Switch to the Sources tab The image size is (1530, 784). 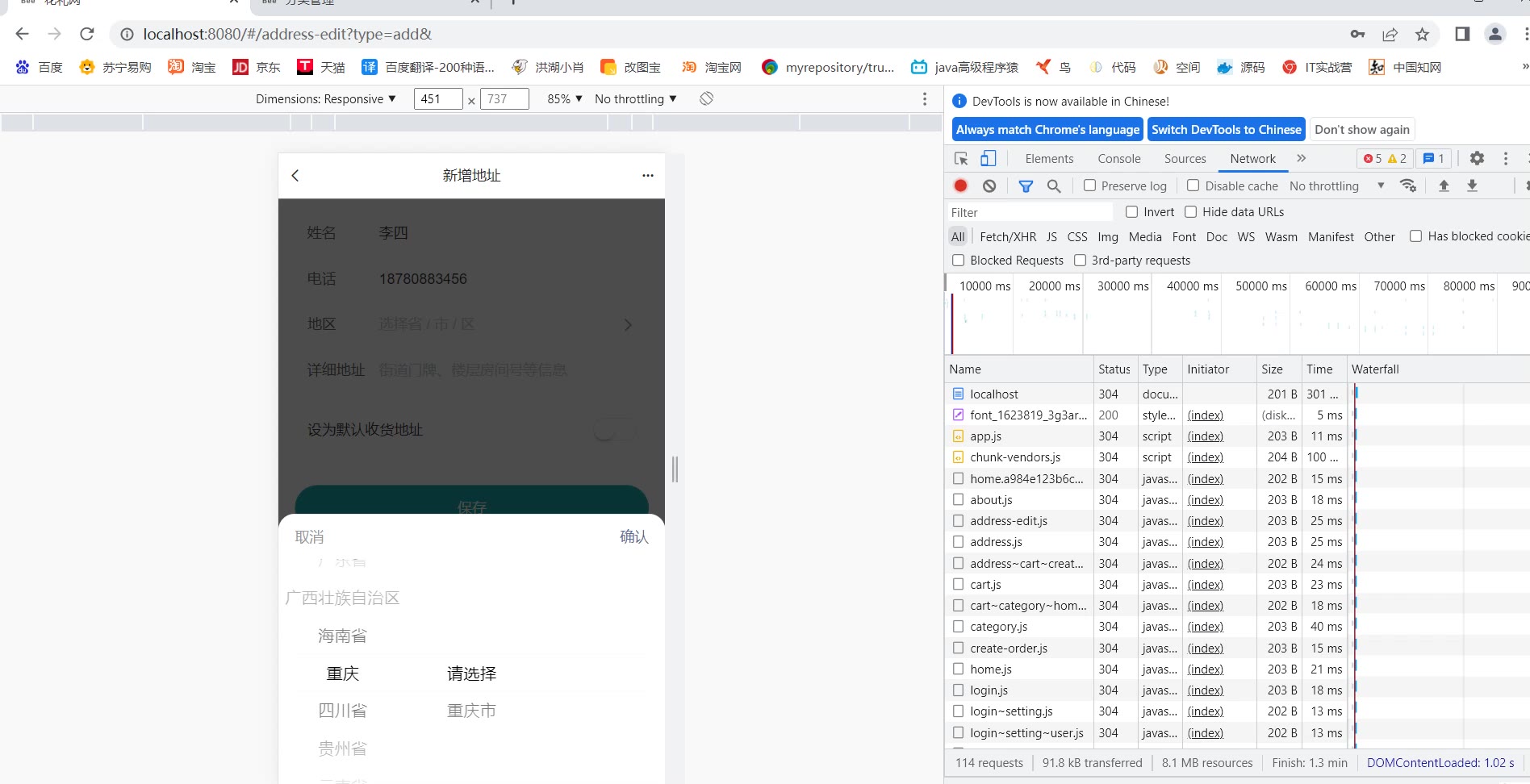click(x=1185, y=158)
